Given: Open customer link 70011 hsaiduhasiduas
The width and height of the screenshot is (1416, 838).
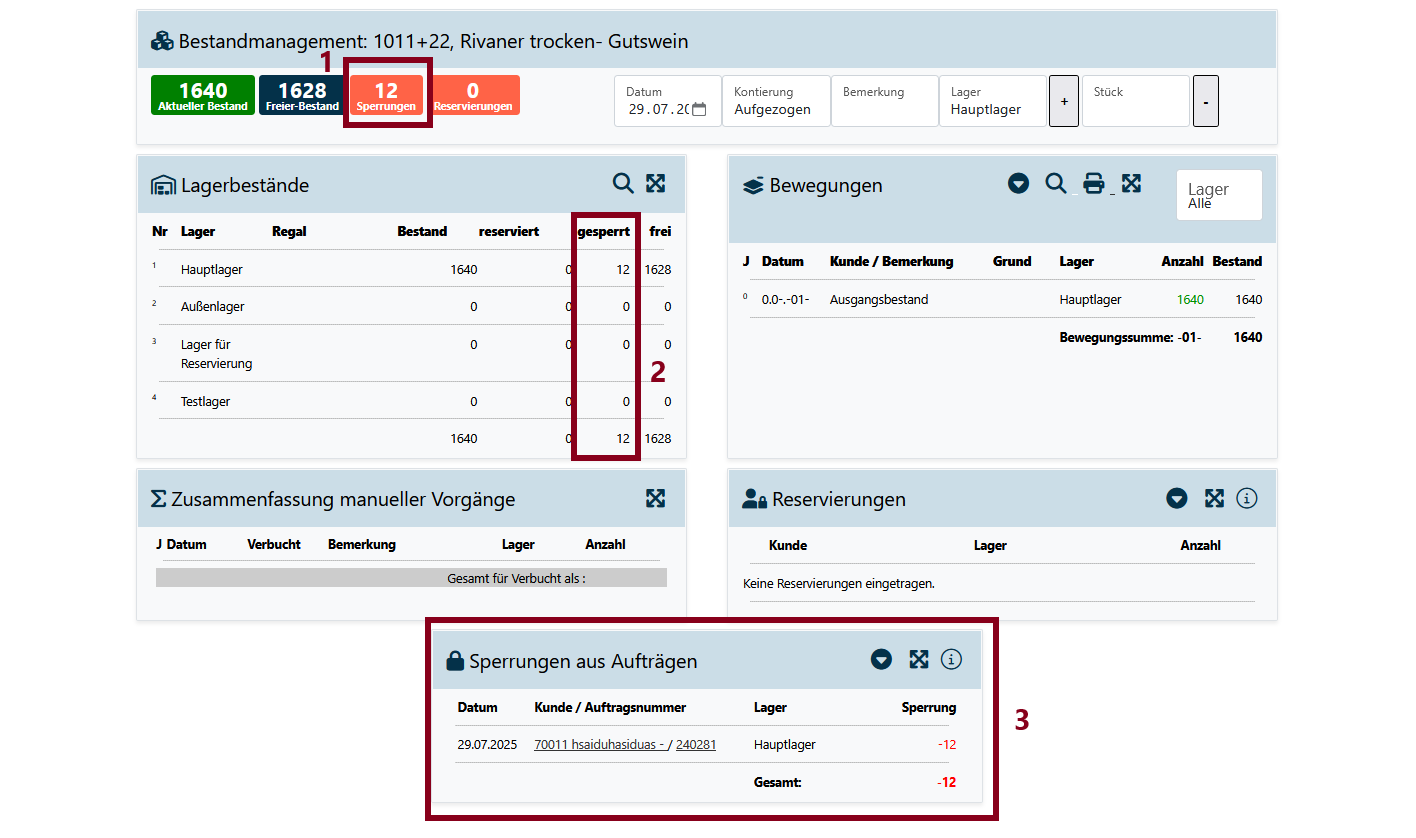Looking at the screenshot, I should (x=600, y=745).
